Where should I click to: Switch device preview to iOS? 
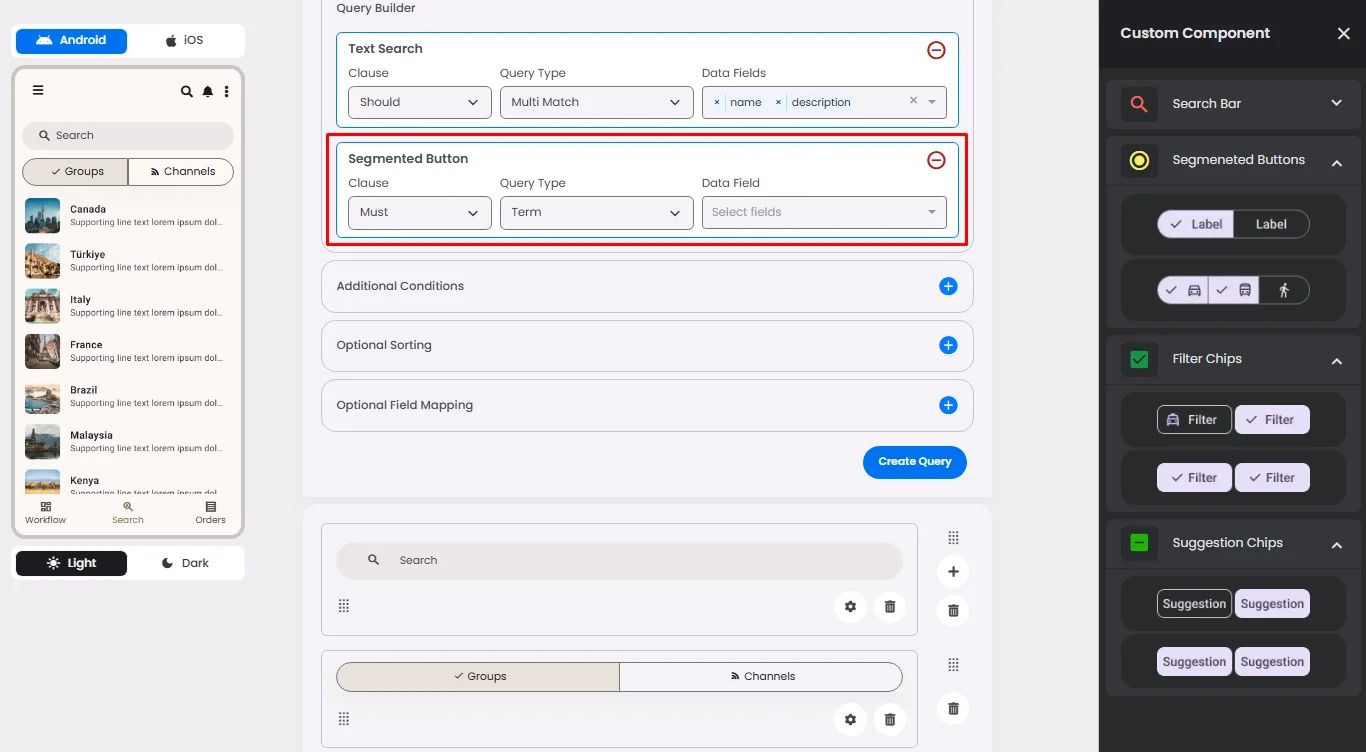[185, 41]
